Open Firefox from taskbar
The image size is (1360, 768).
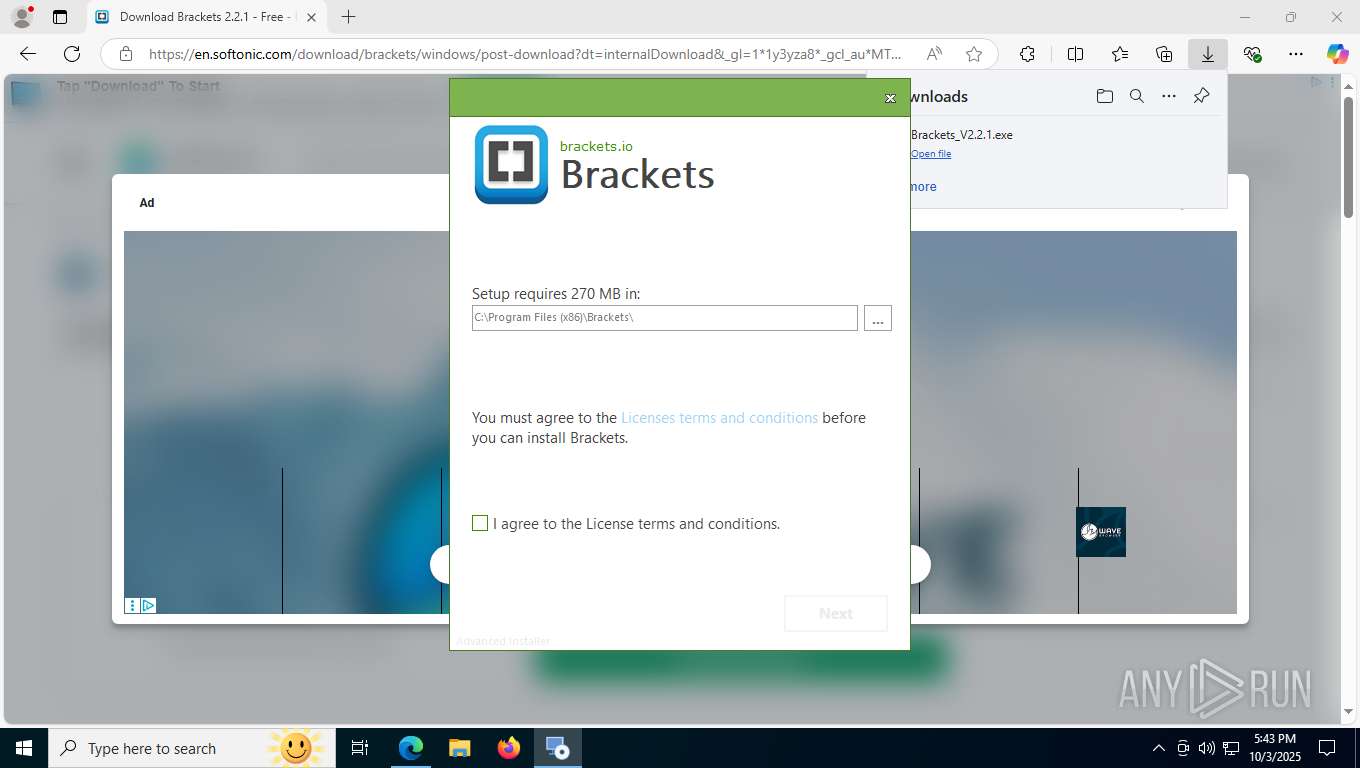click(x=508, y=748)
